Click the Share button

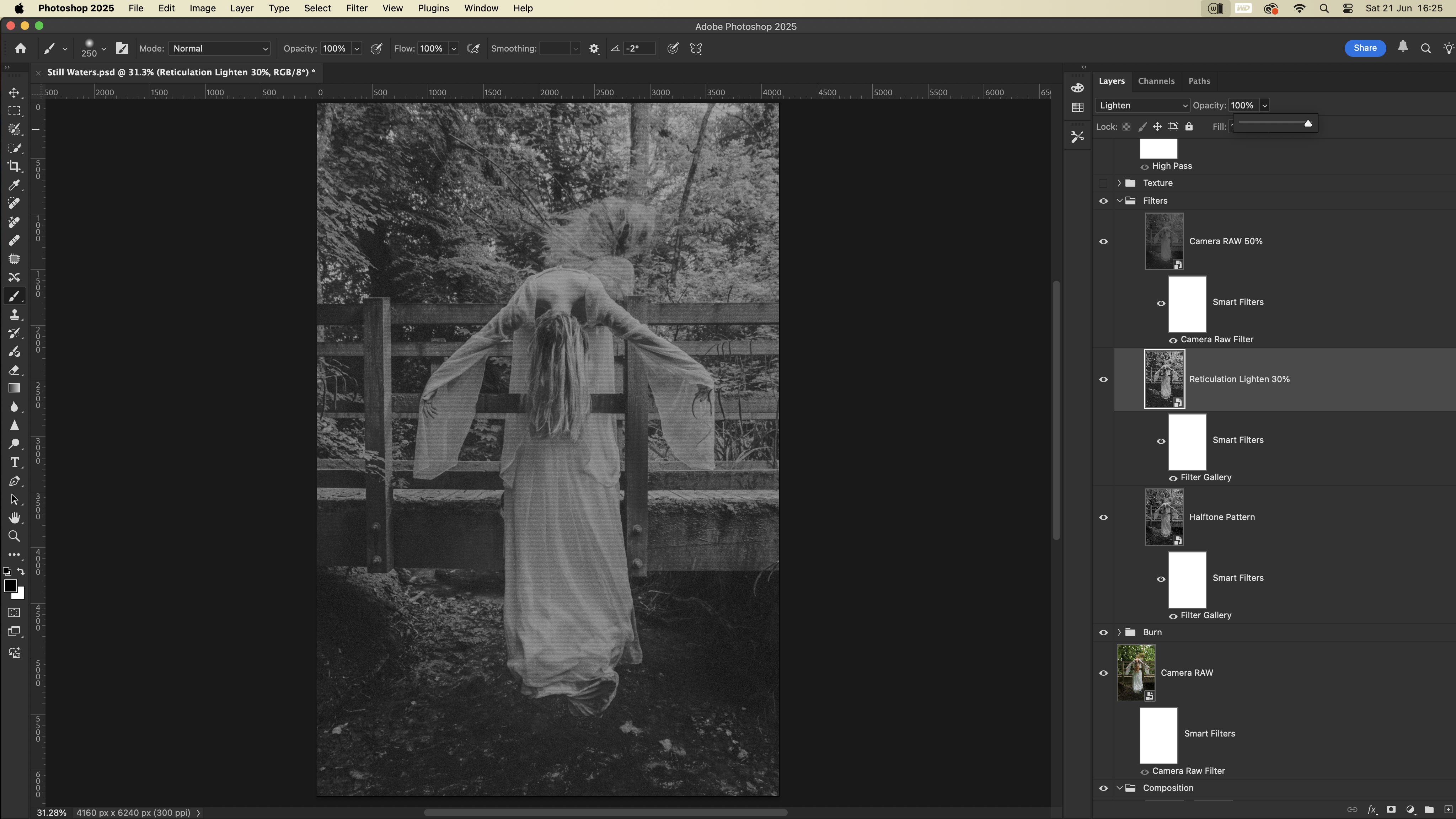click(x=1364, y=48)
